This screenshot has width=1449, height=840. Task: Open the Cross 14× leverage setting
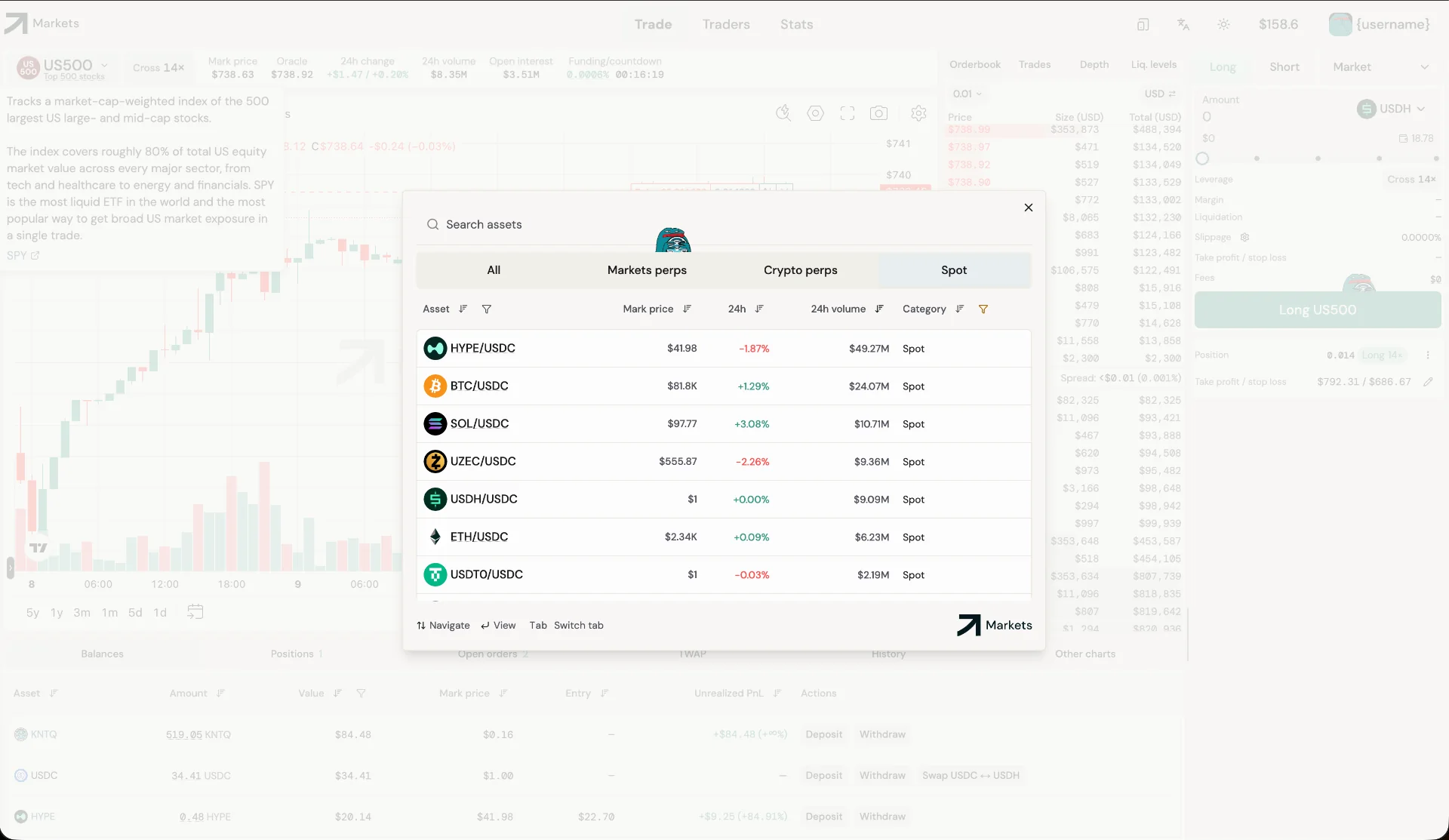click(x=158, y=68)
